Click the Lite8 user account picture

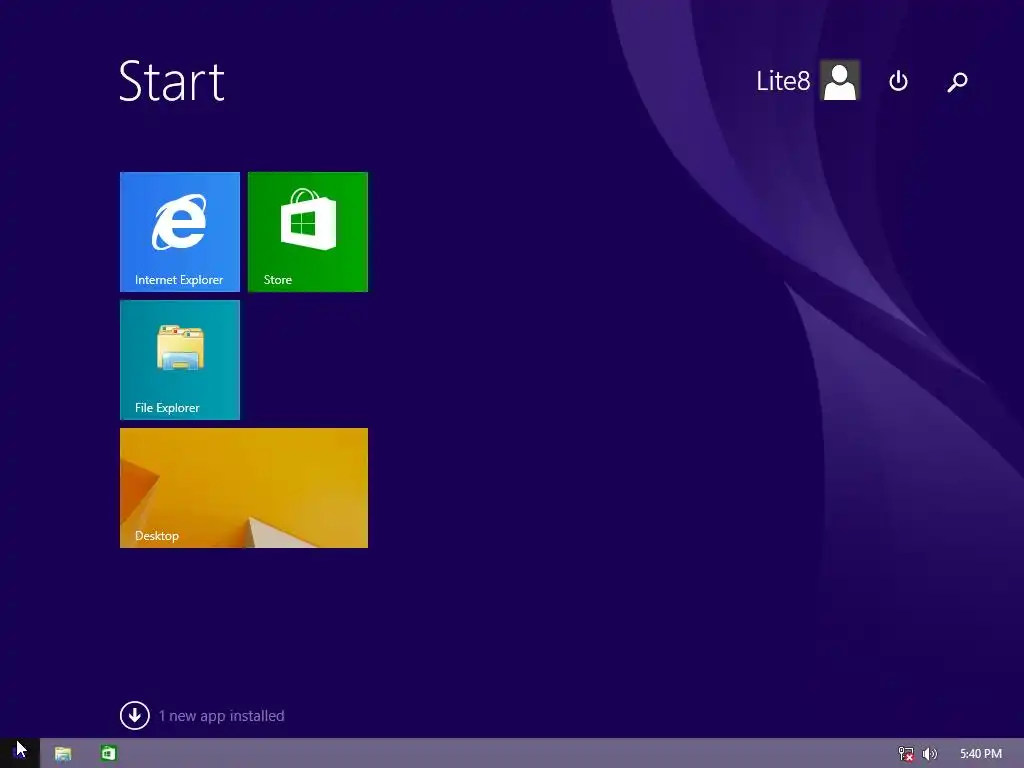840,80
